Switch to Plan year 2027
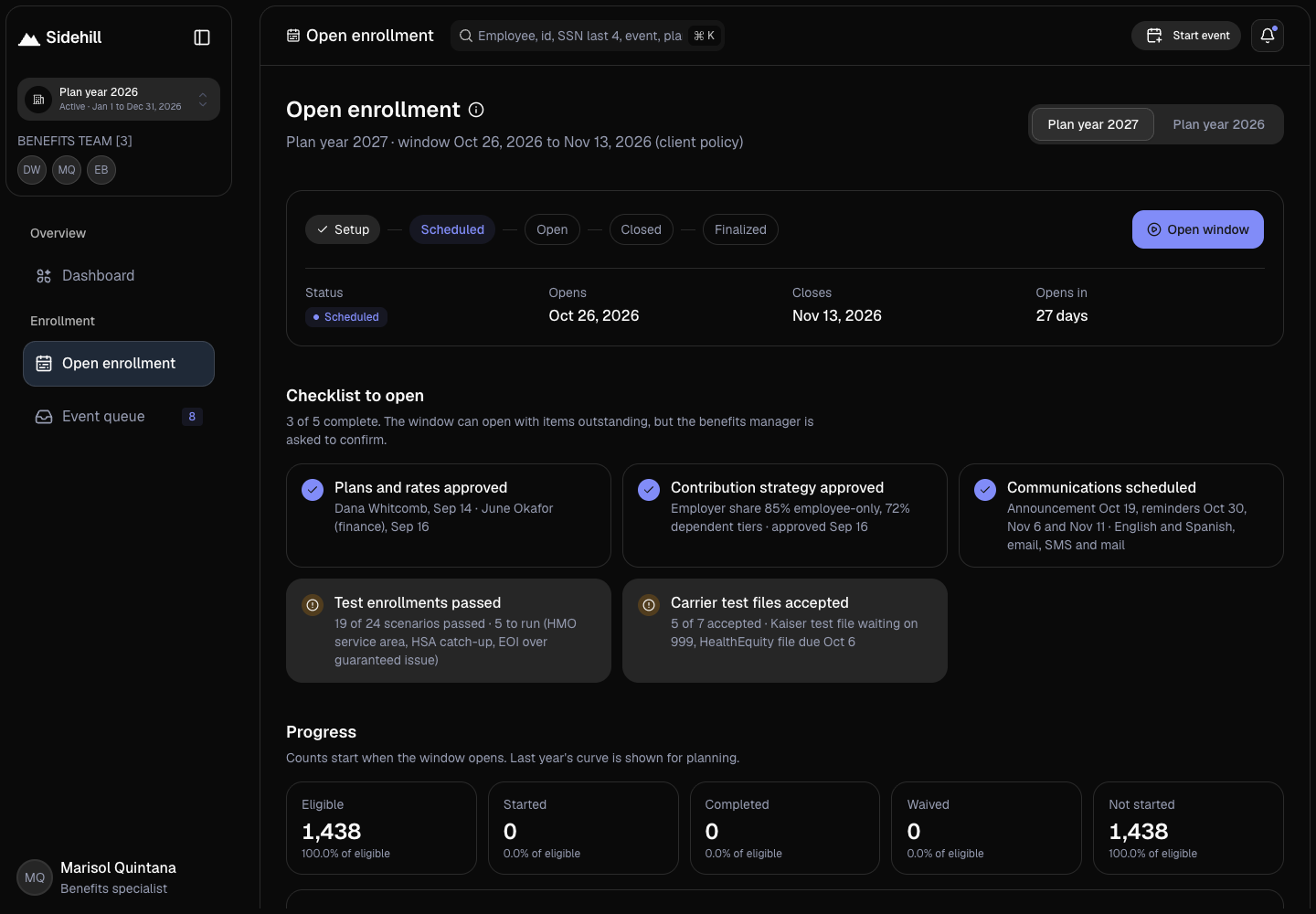This screenshot has width=1316, height=914. click(x=1093, y=124)
